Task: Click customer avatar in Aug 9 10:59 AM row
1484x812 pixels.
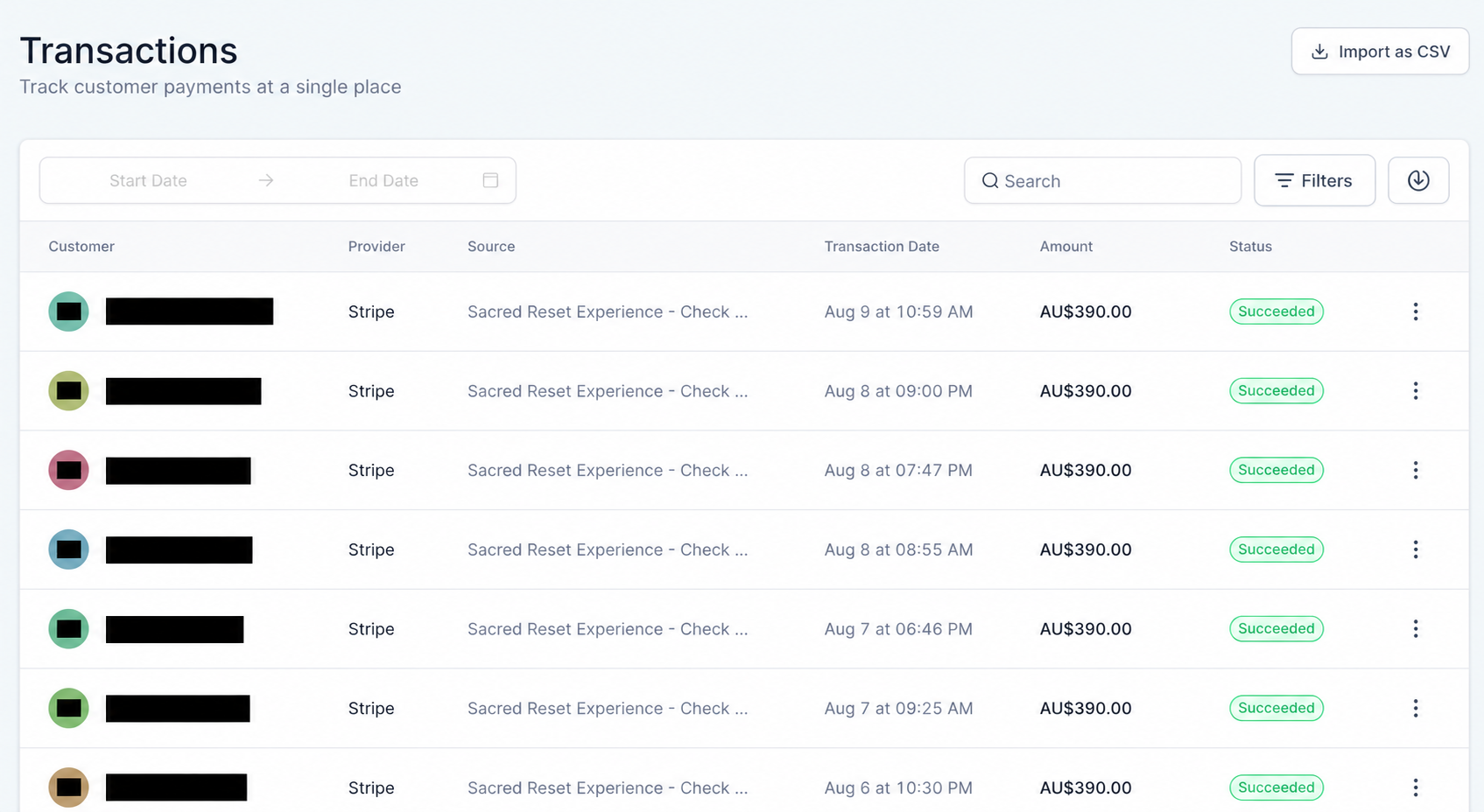Action: [68, 311]
